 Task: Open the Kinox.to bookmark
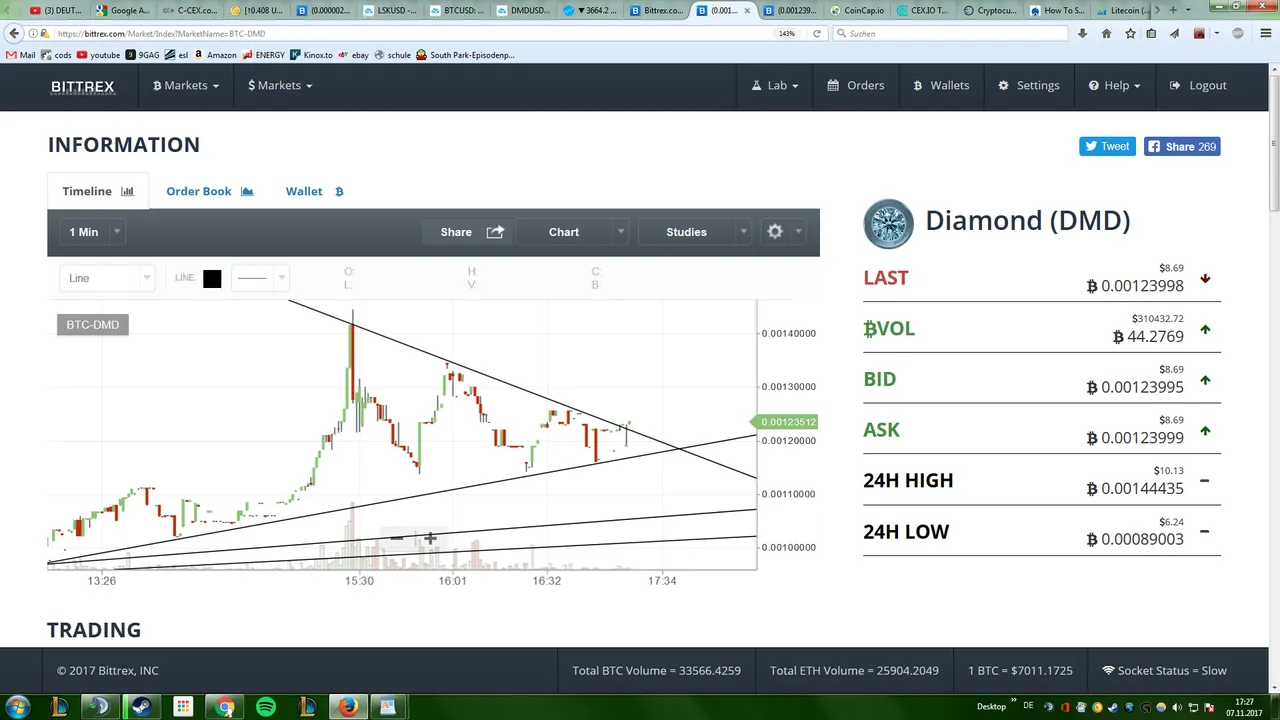pos(310,55)
